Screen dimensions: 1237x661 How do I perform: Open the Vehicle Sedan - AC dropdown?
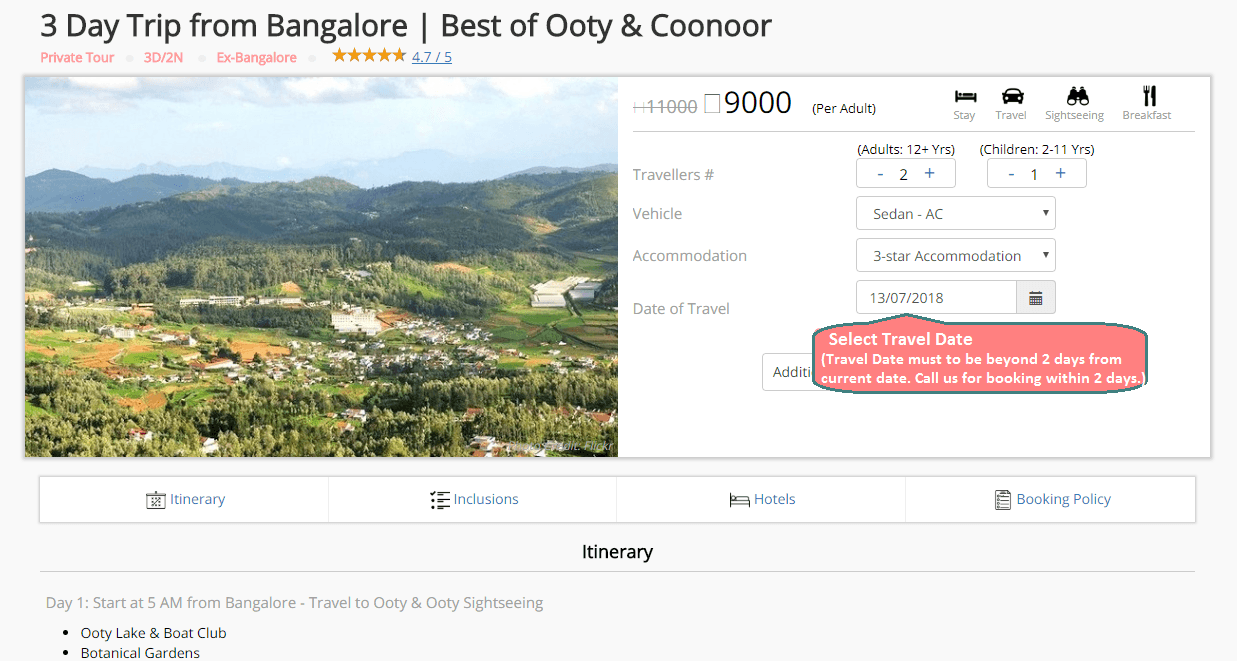955,214
